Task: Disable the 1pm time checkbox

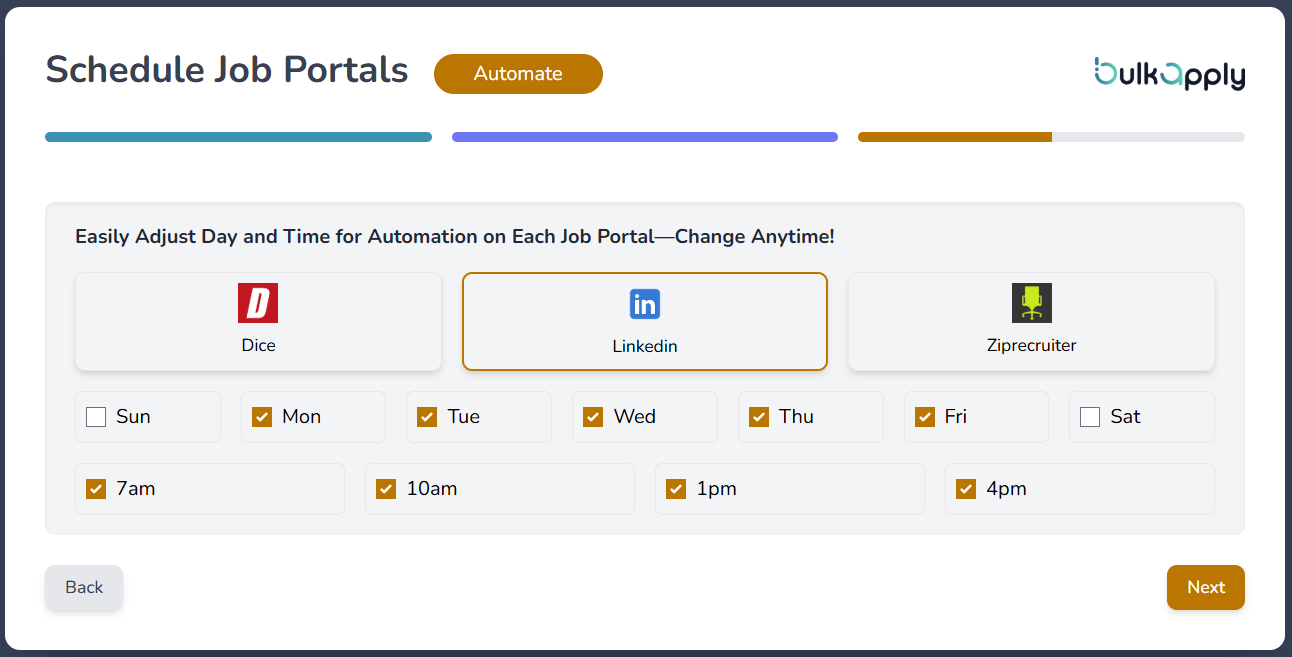Action: 676,489
